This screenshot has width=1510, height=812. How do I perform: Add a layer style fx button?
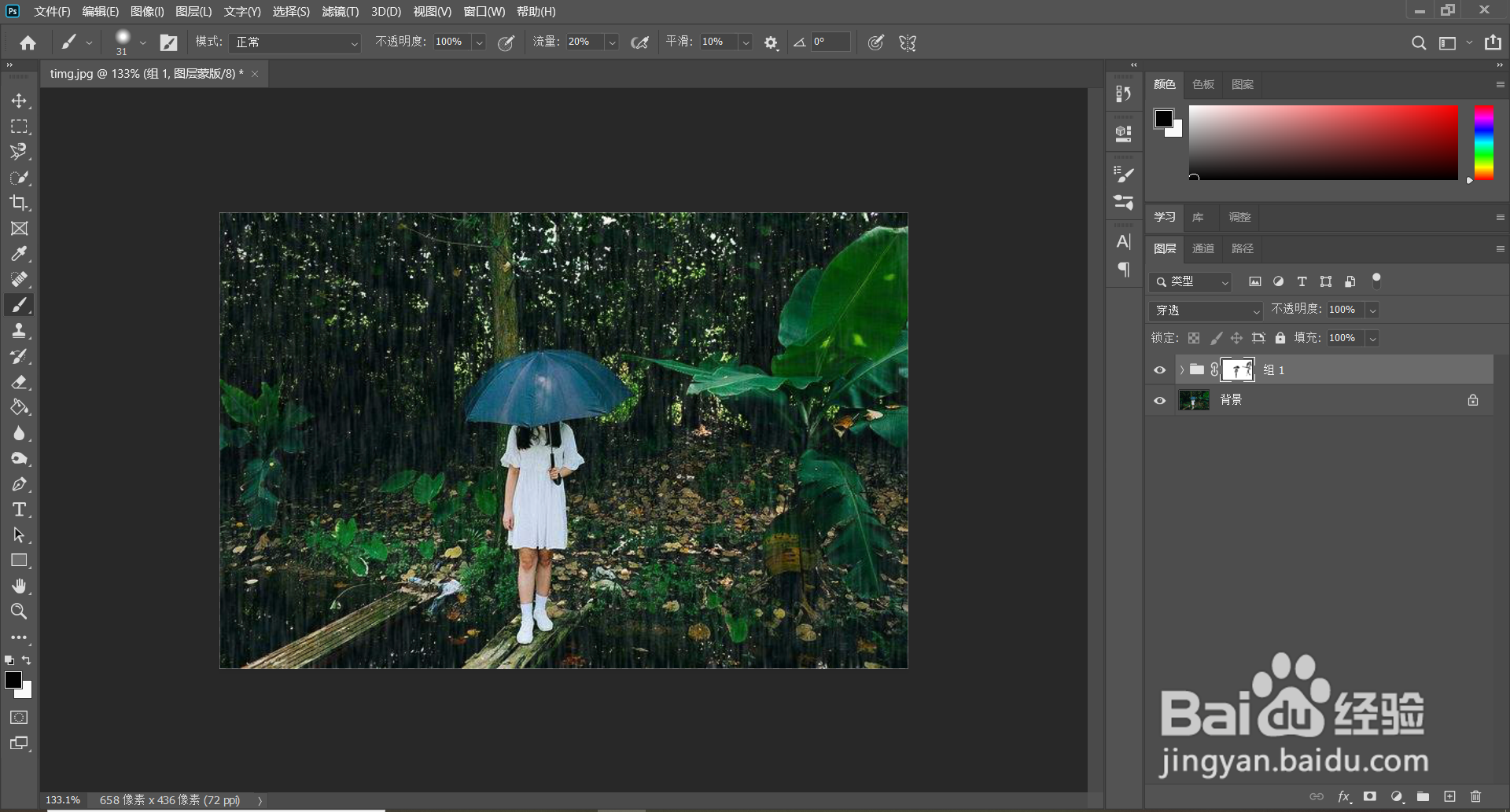(x=1344, y=796)
